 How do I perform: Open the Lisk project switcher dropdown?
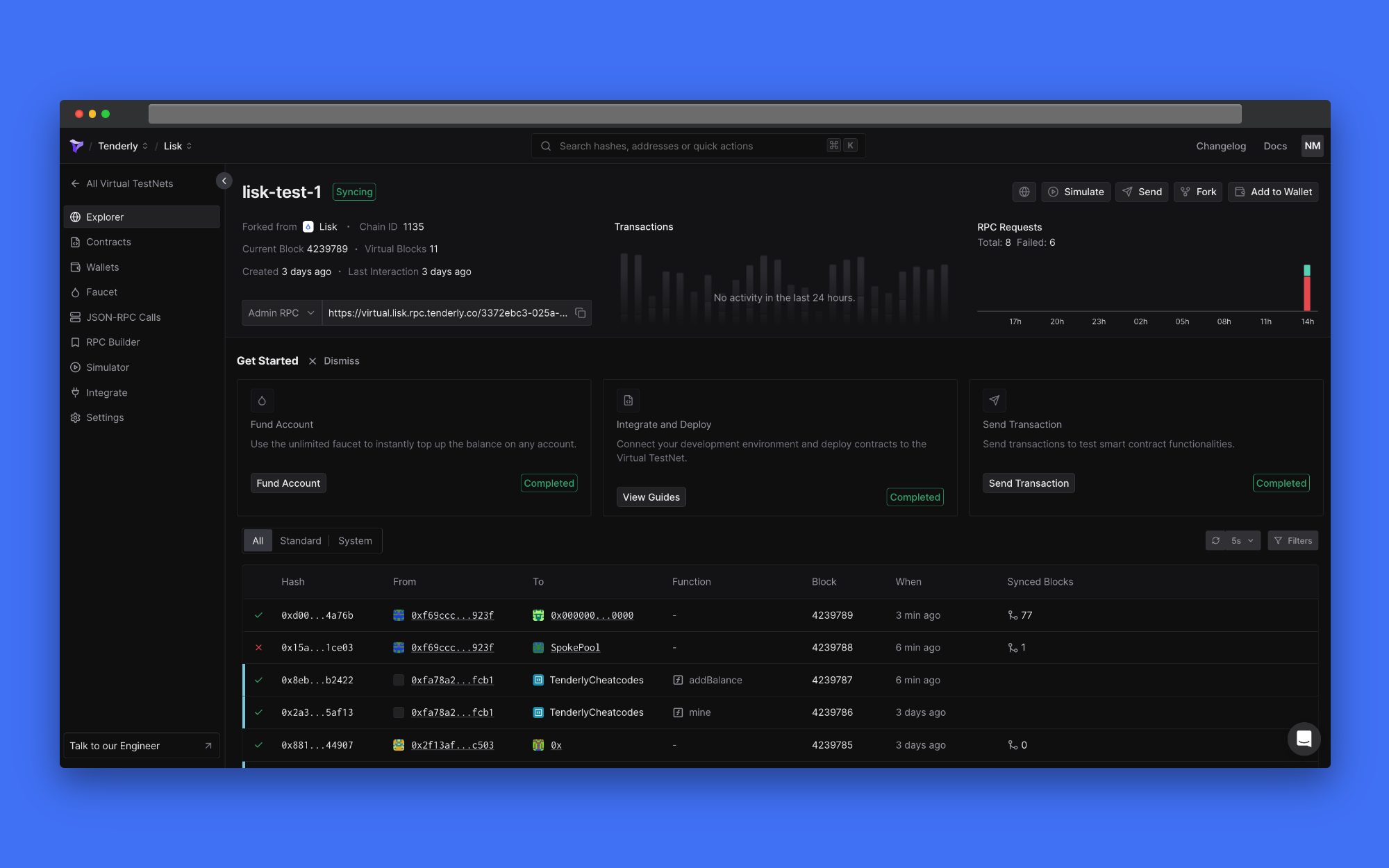pyautogui.click(x=177, y=146)
